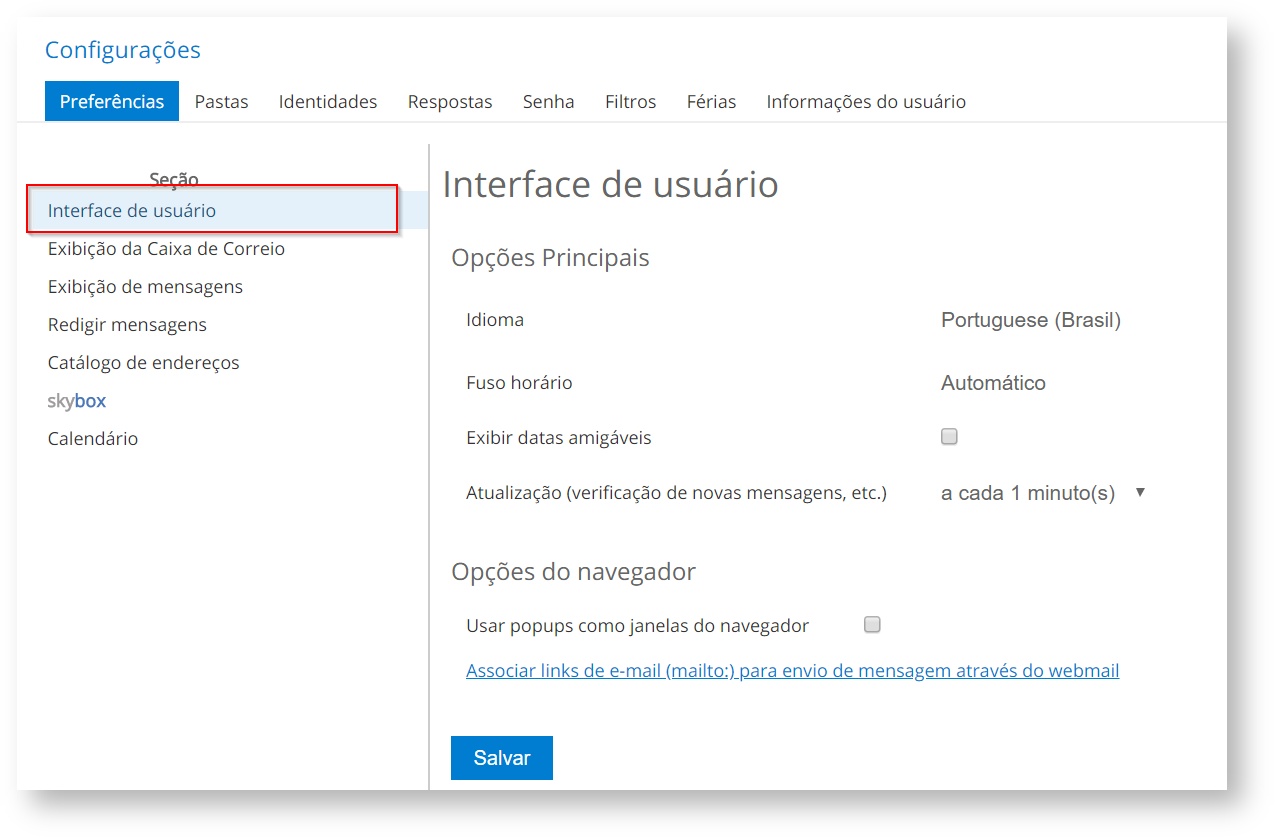
Task: Click the Salvar button
Action: [x=501, y=758]
